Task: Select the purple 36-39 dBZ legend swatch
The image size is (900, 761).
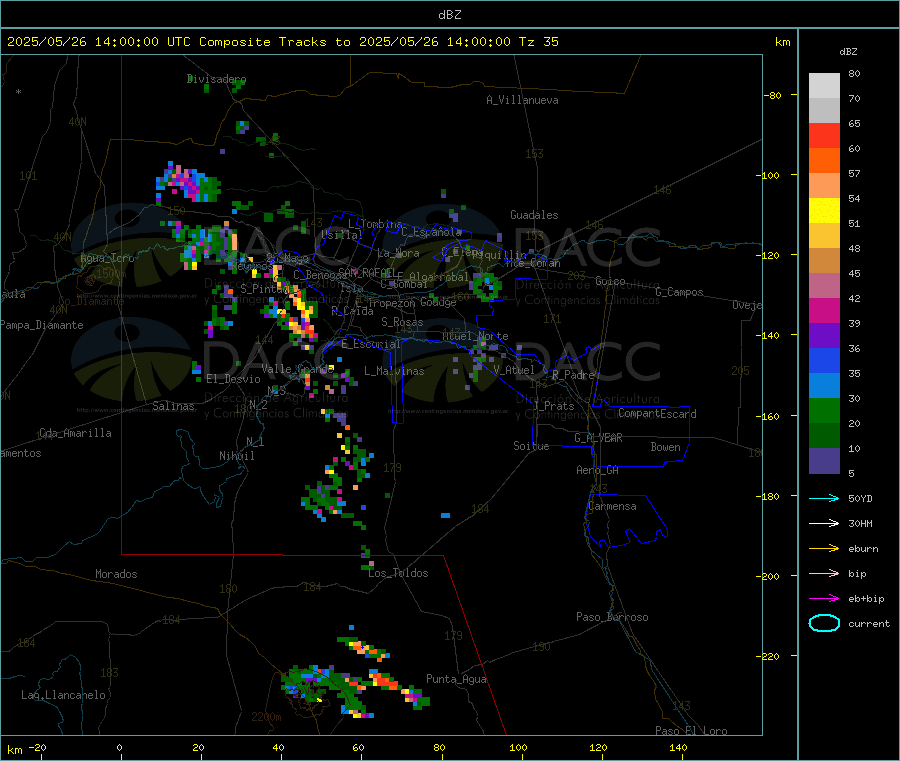Action: pyautogui.click(x=824, y=336)
